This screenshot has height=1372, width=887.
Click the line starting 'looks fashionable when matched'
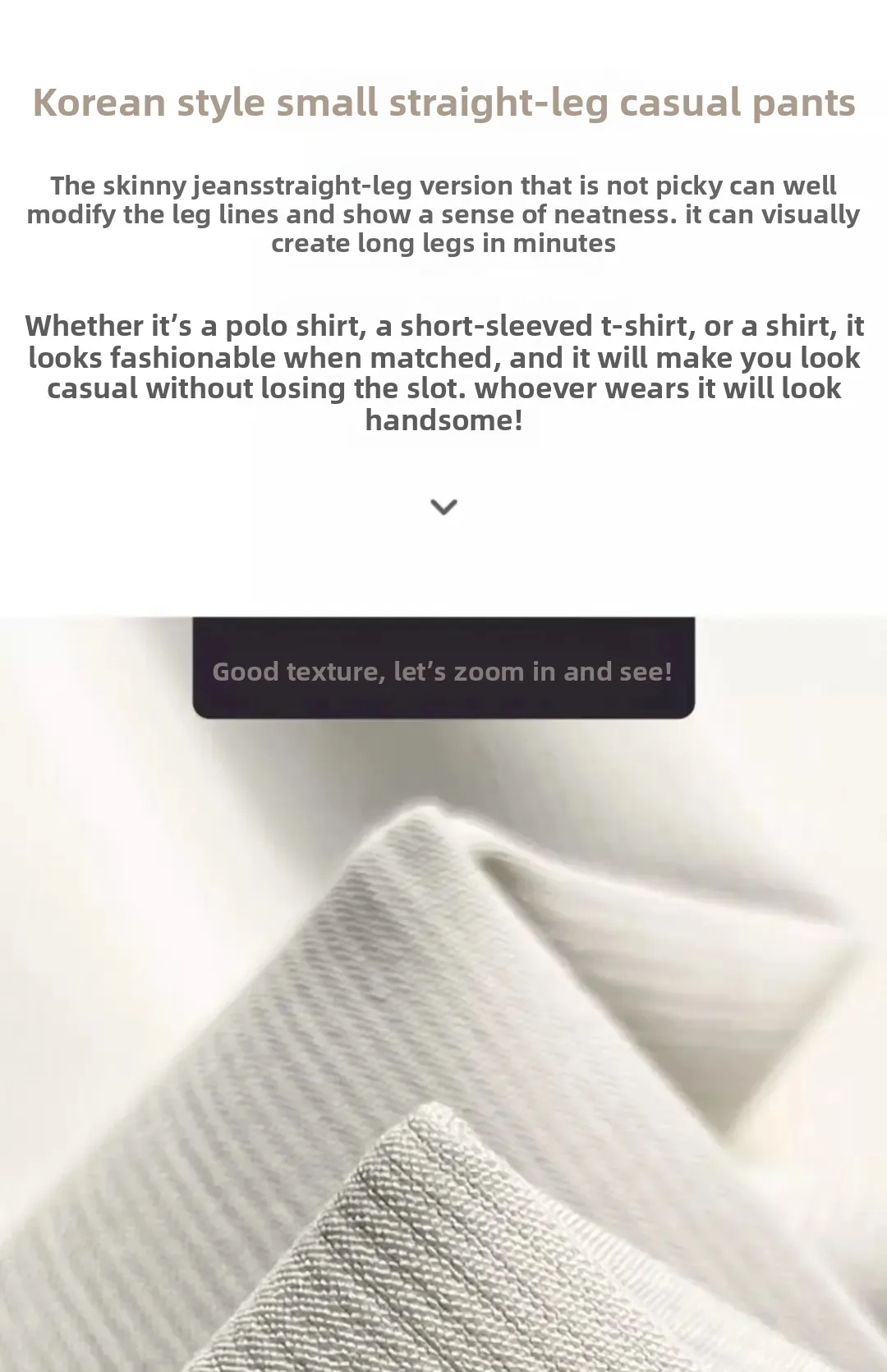tap(443, 358)
